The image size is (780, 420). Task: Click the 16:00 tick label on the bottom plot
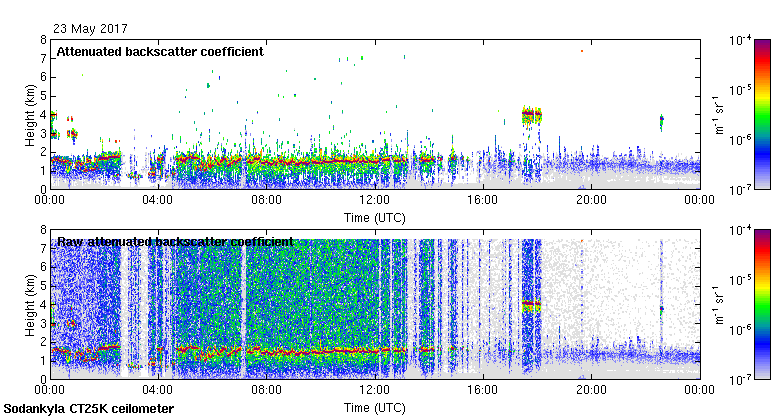[483, 390]
